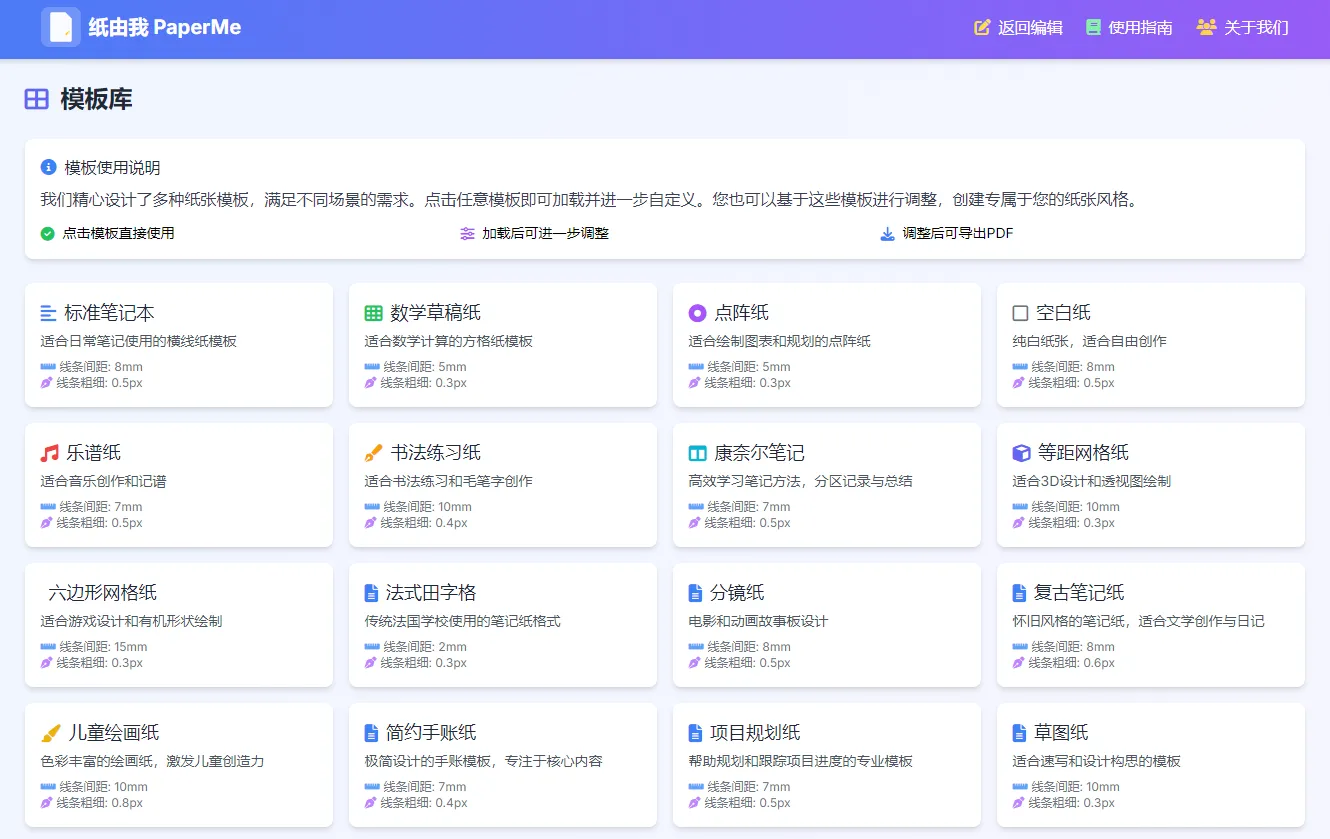Click the purple dot icon on 点阵纸

coord(697,313)
